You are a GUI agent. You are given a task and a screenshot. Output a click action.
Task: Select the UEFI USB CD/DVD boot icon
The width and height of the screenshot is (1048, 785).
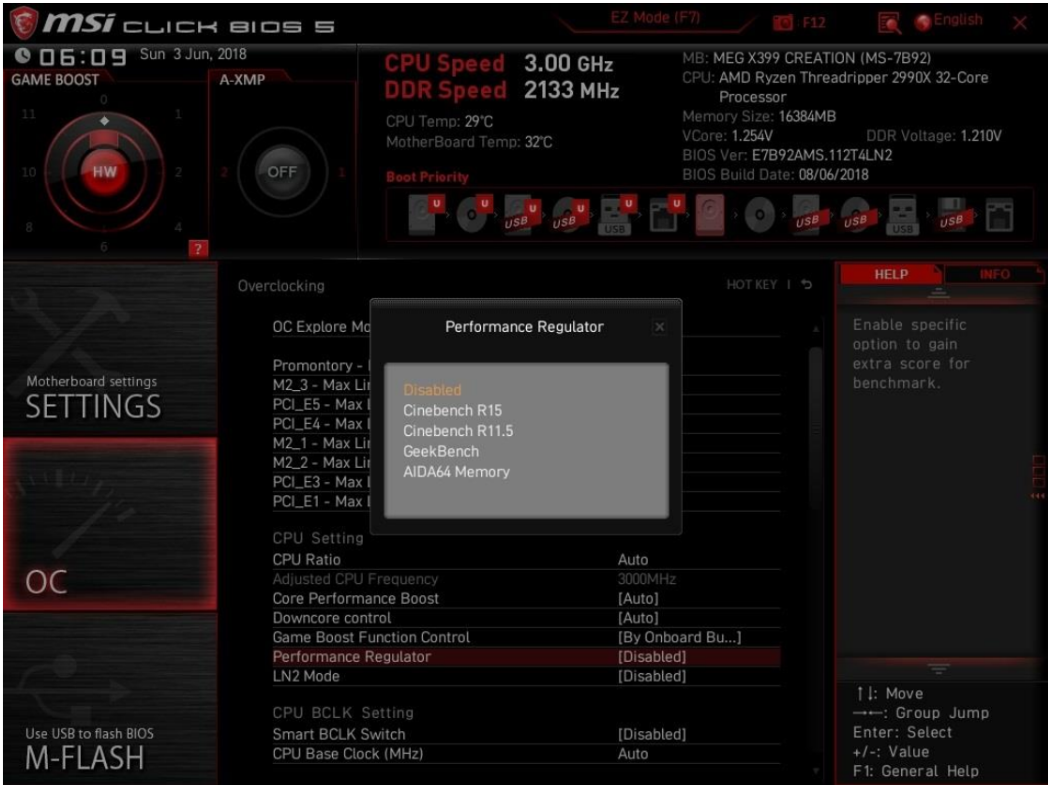[x=569, y=215]
